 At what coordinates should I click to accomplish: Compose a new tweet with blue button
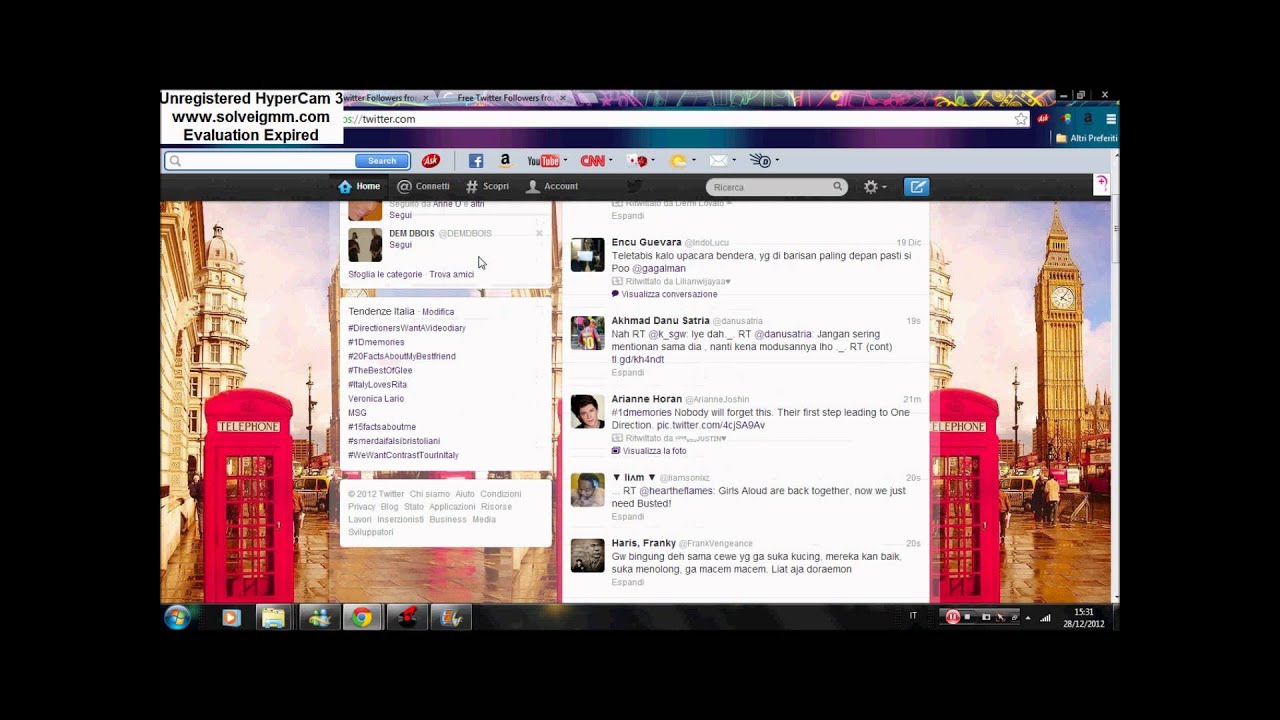[x=917, y=187]
